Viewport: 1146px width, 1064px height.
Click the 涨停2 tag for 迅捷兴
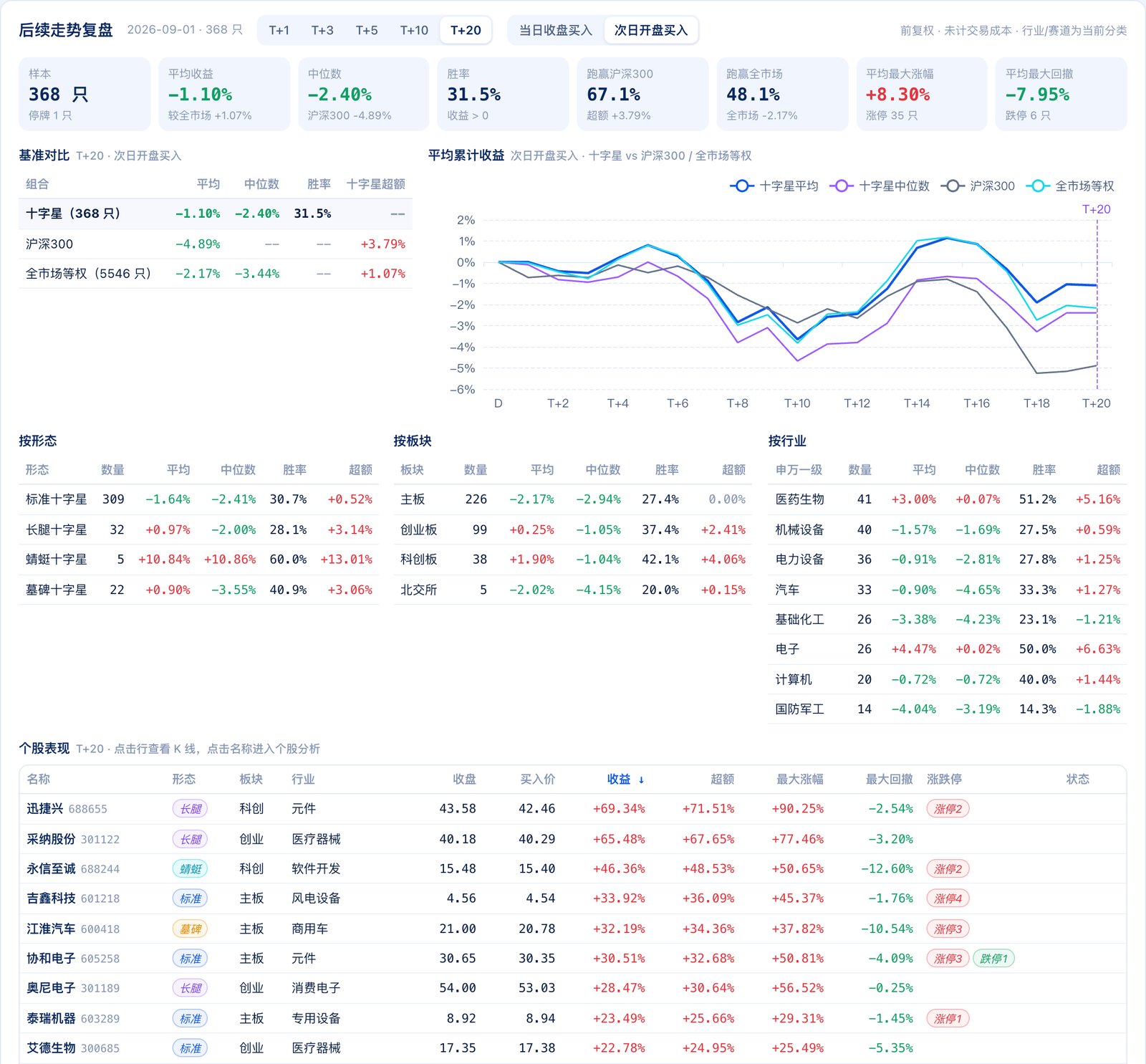pyautogui.click(x=948, y=809)
